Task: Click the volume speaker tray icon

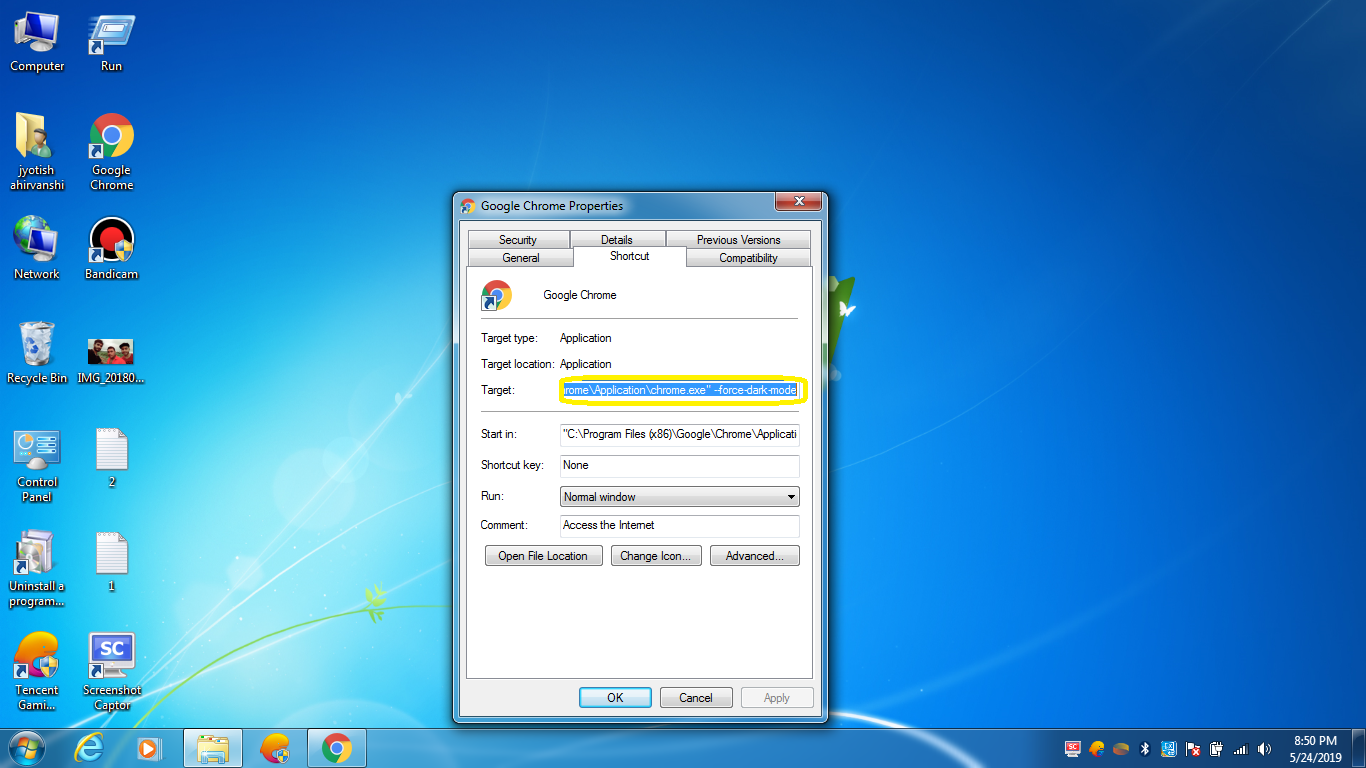Action: 1265,748
